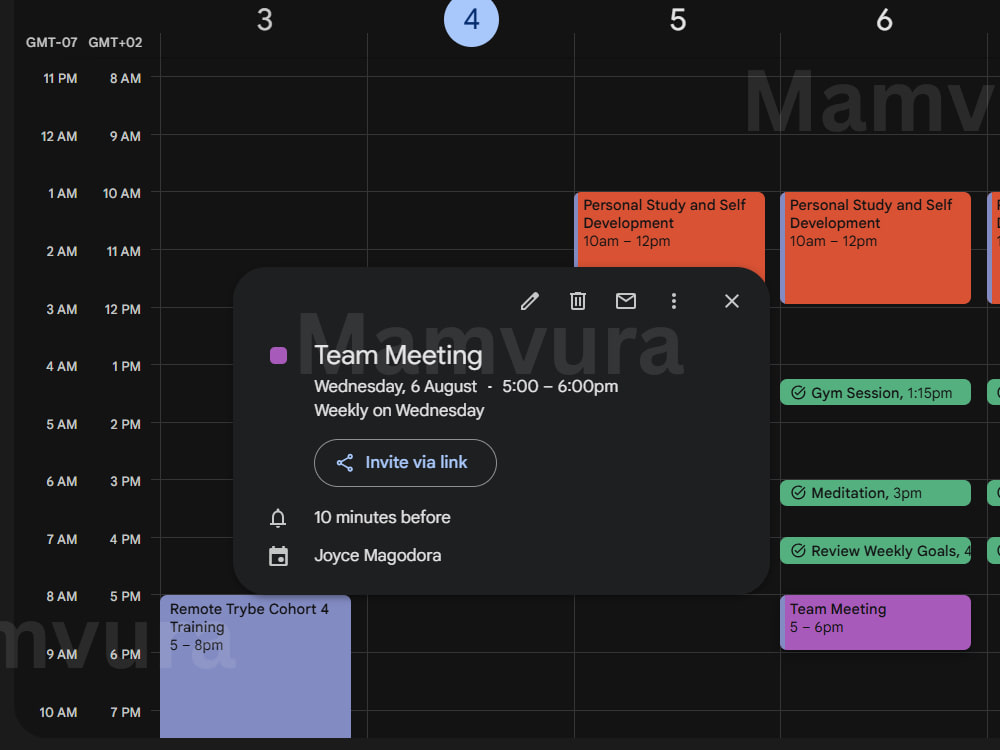Click the 10 minutes before reminder text
This screenshot has height=750, width=1000.
tap(382, 517)
